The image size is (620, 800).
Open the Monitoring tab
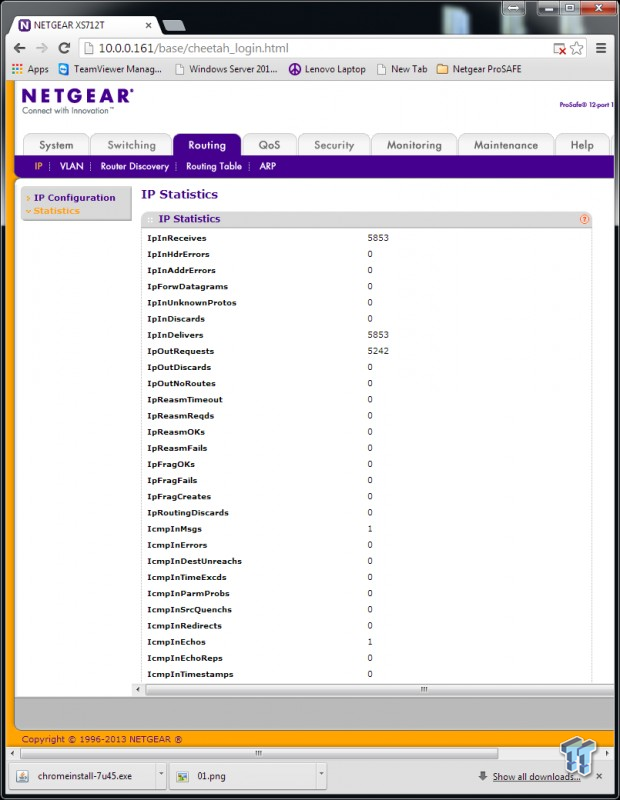(414, 145)
